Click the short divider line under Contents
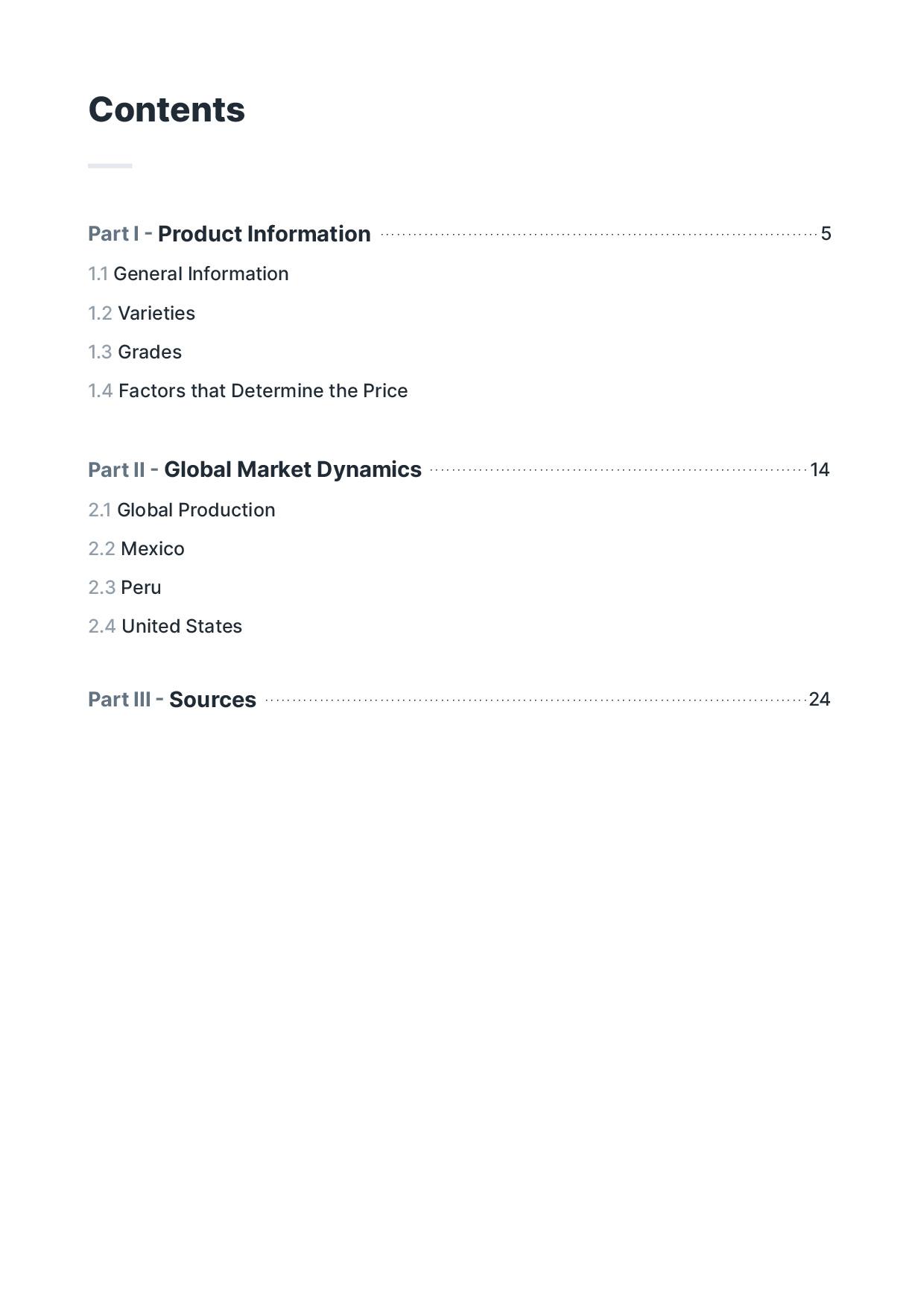The height and width of the screenshot is (1307, 924). pos(110,165)
